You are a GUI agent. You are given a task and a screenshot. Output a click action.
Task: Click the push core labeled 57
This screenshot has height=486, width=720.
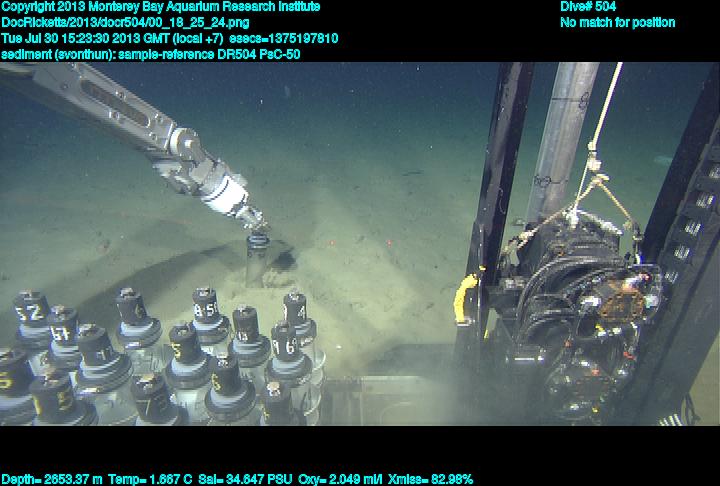pyautogui.click(x=62, y=328)
